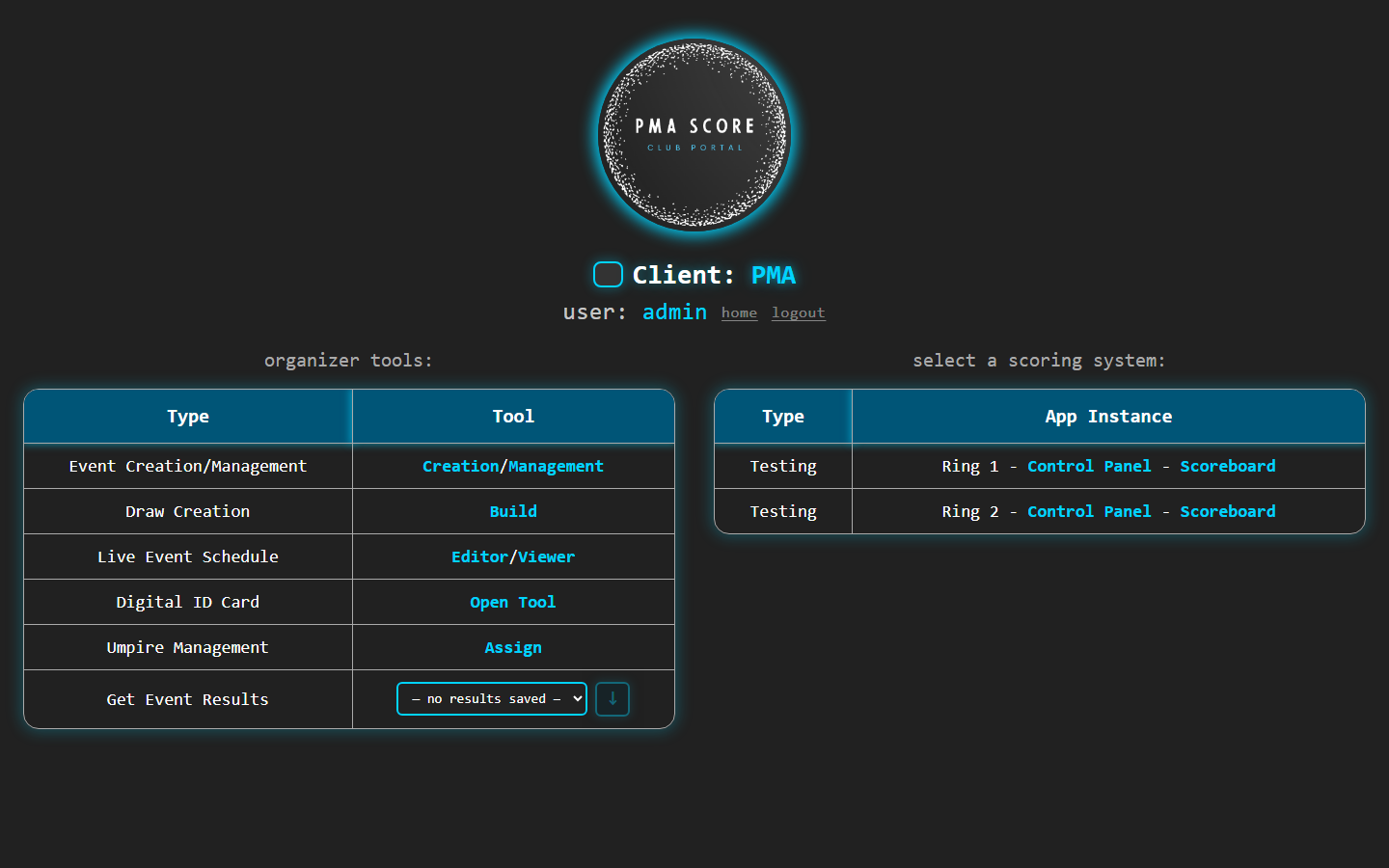Click the 'Tool' column header
The width and height of the screenshot is (1389, 868).
513,417
